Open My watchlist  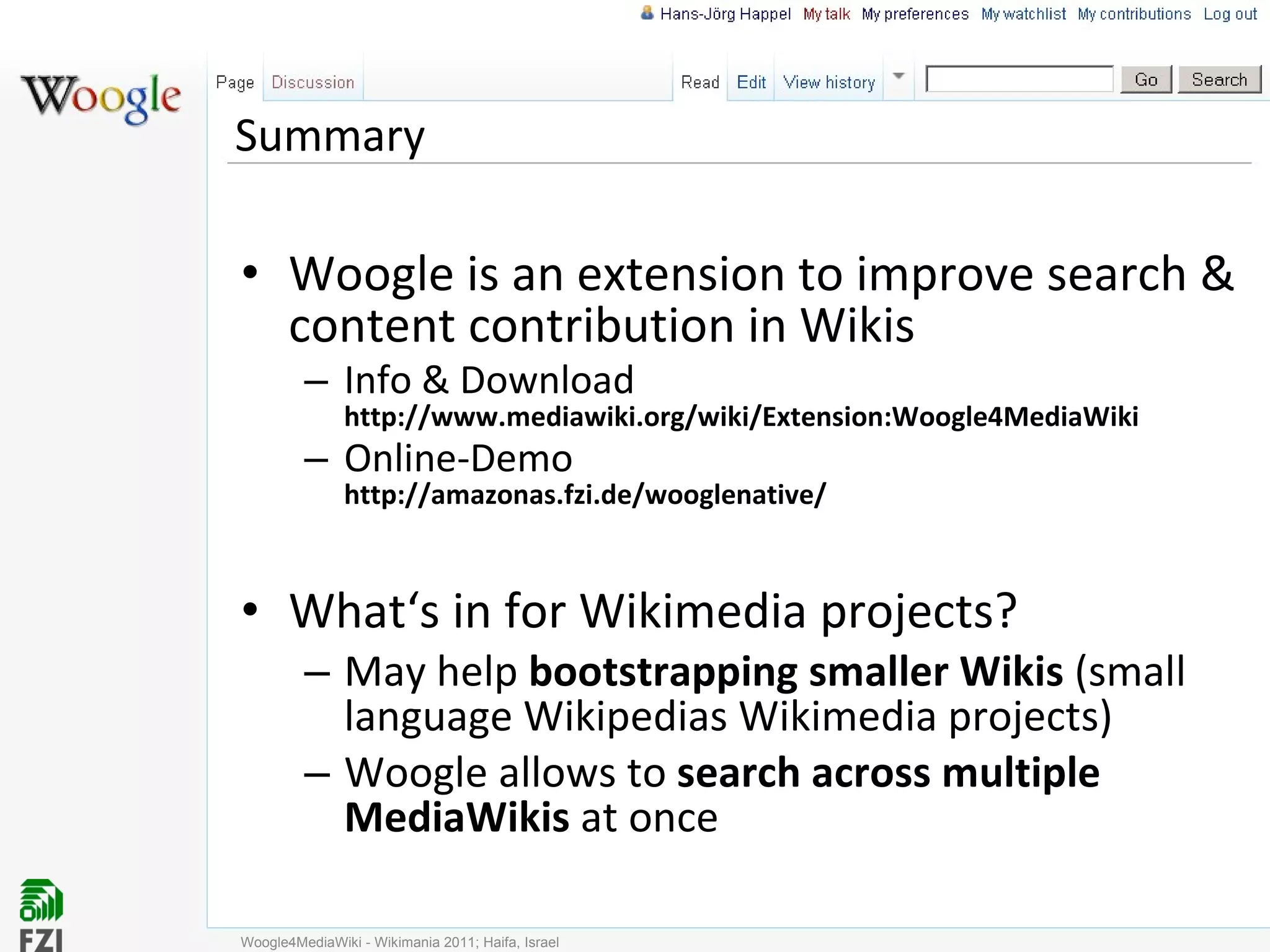pos(1023,14)
